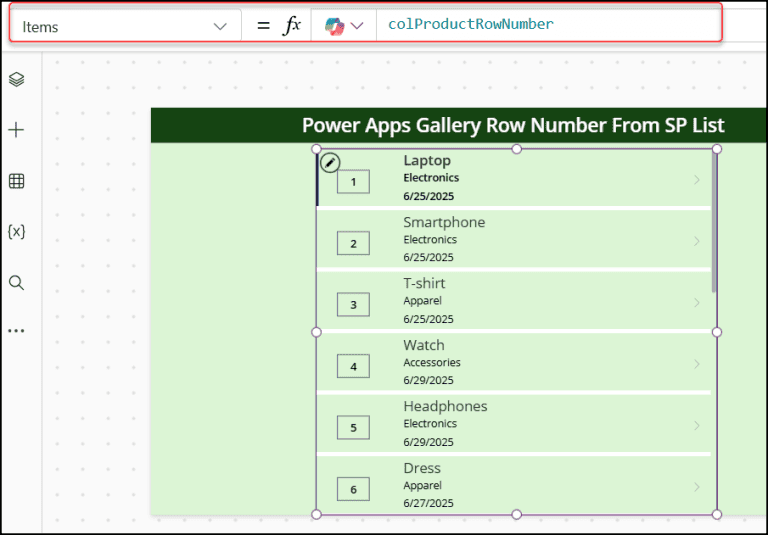This screenshot has height=535, width=768.
Task: Select the row number box showing 4
Action: [353, 366]
